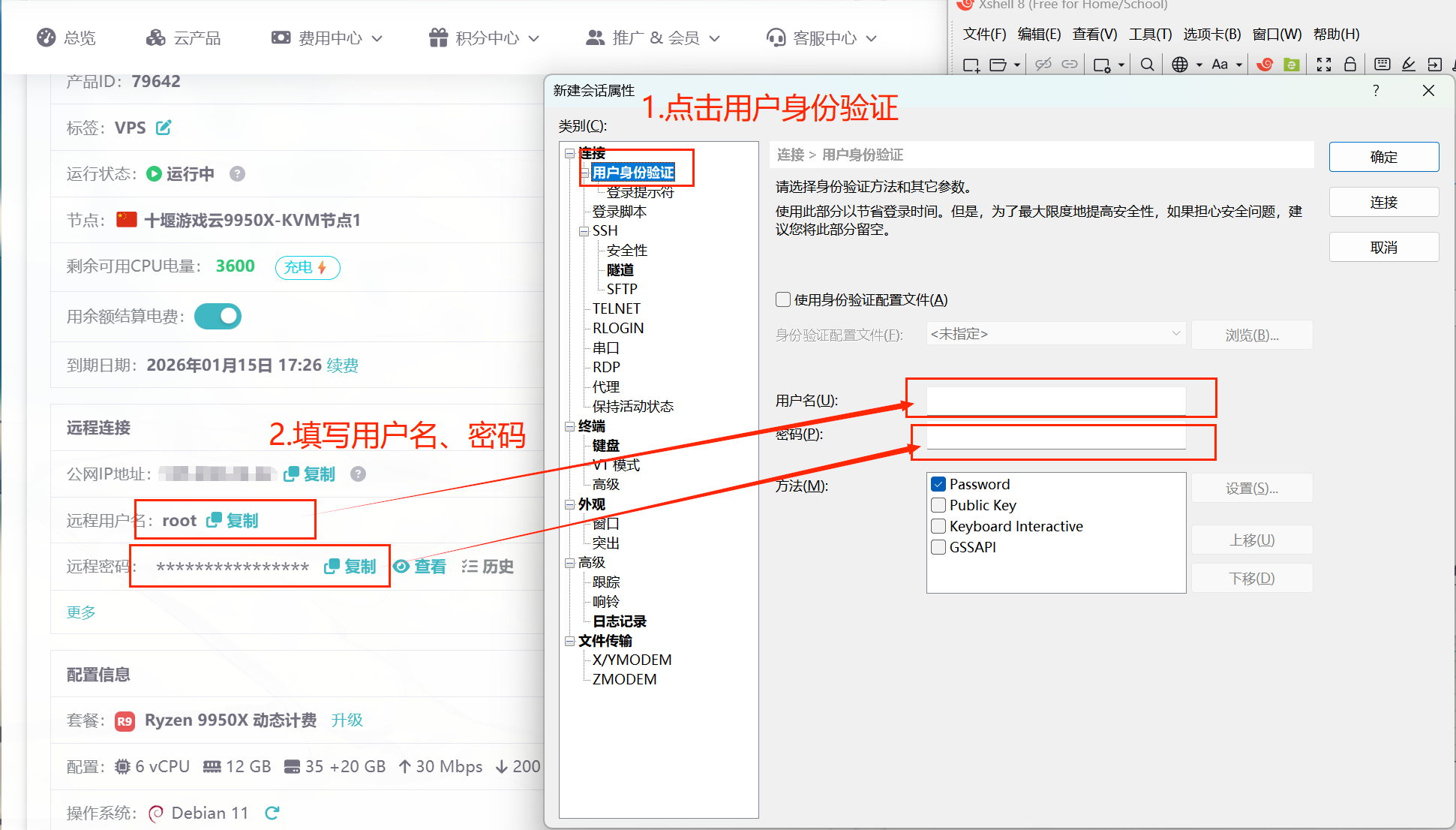
Task: Check the use authentication profile checkbox
Action: [783, 300]
